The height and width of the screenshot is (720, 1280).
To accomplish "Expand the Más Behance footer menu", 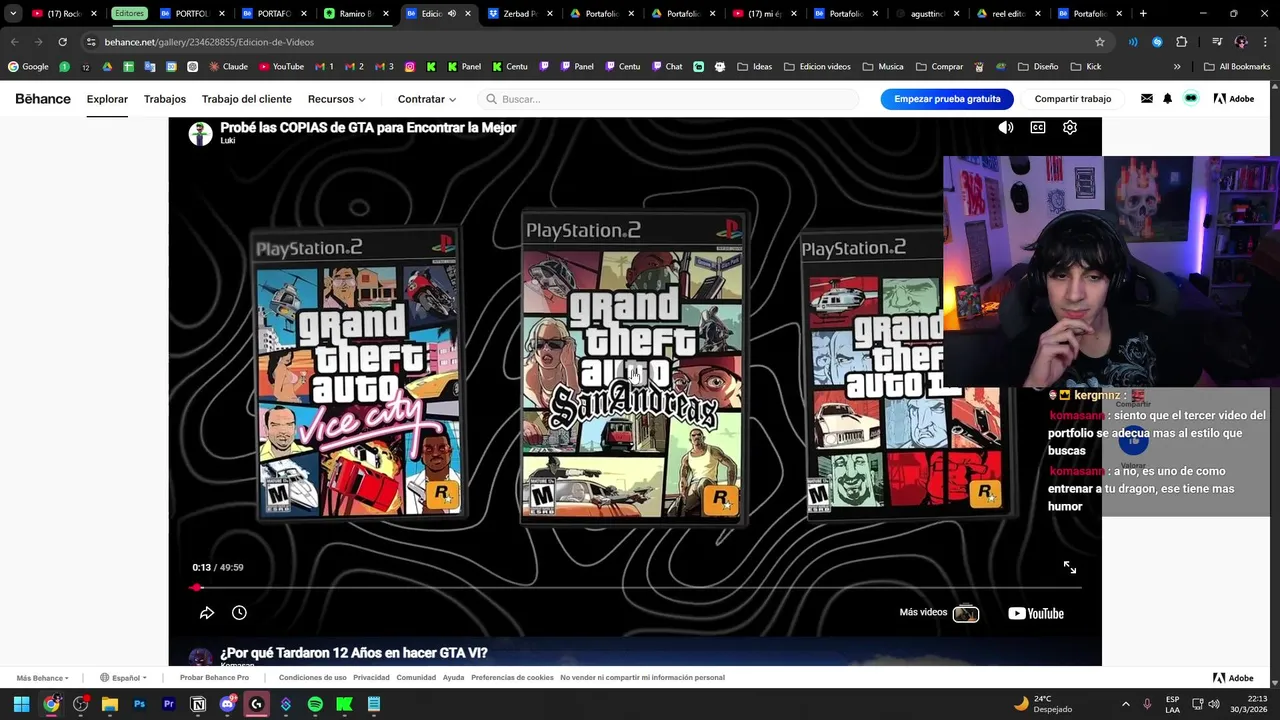I will click(x=43, y=678).
